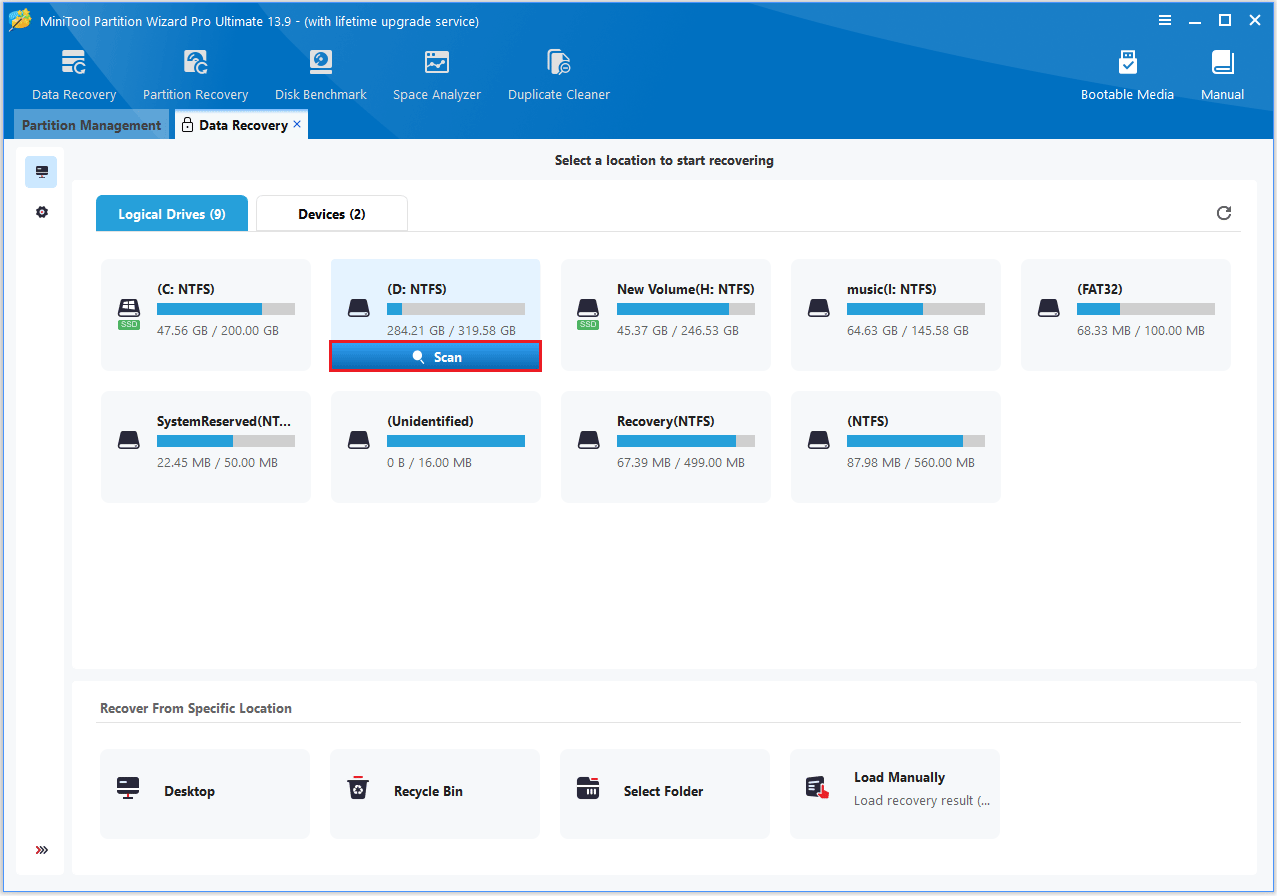The width and height of the screenshot is (1277, 896).
Task: Select the Recovery (NTFS) partition card
Action: 666,447
